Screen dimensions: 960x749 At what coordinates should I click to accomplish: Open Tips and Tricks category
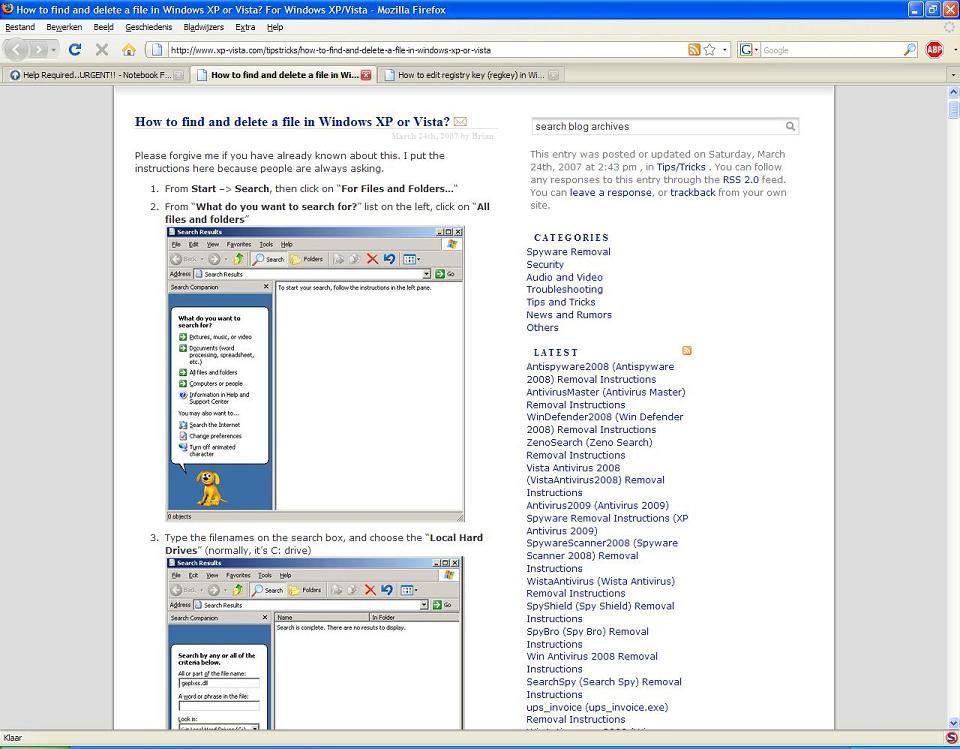[560, 302]
